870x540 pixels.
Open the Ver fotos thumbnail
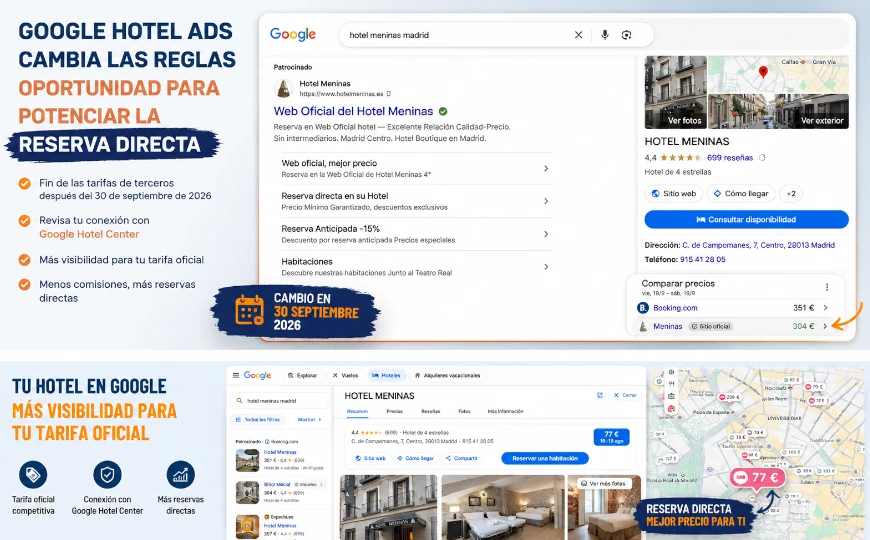pos(675,92)
